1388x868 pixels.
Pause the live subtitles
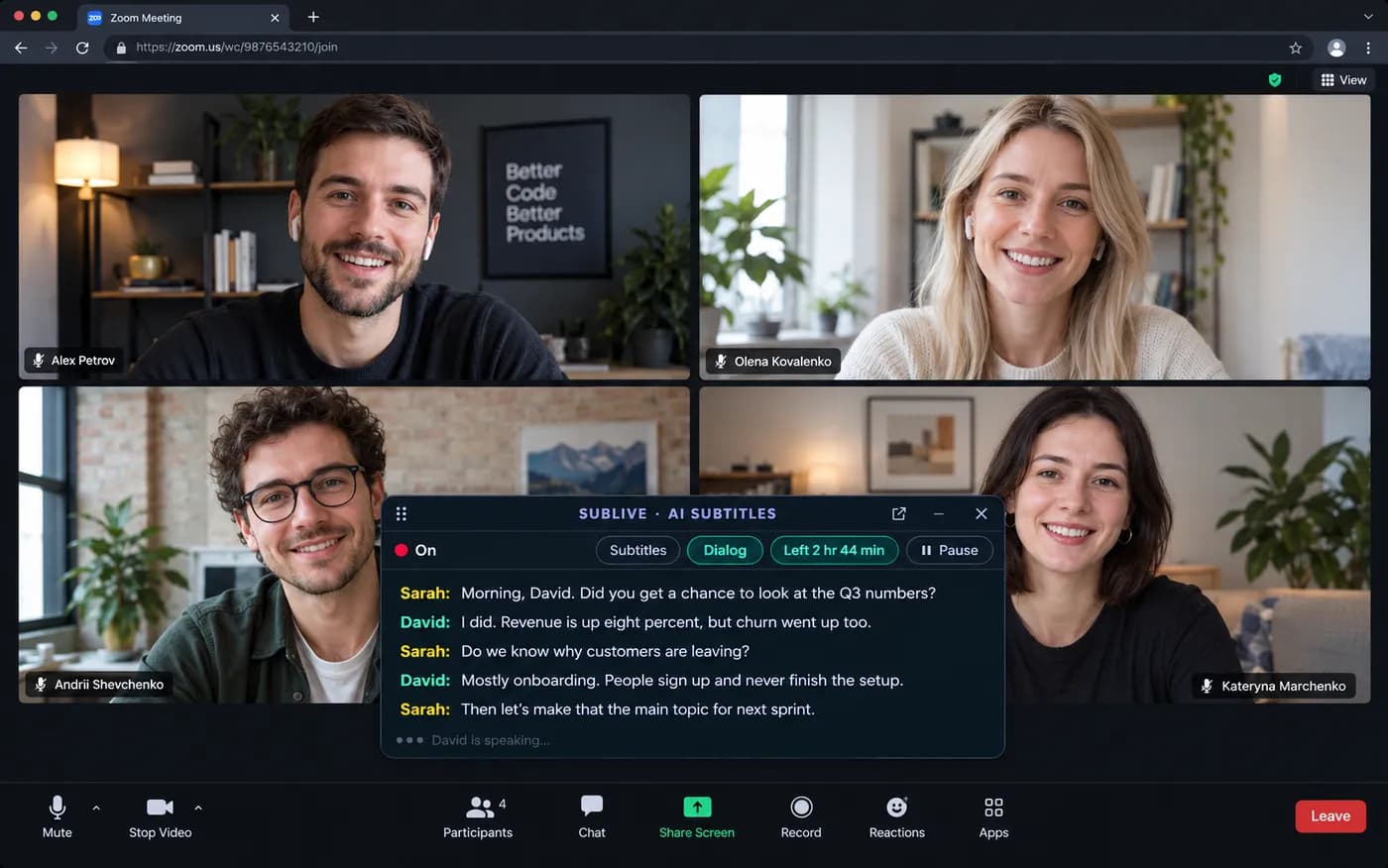950,550
